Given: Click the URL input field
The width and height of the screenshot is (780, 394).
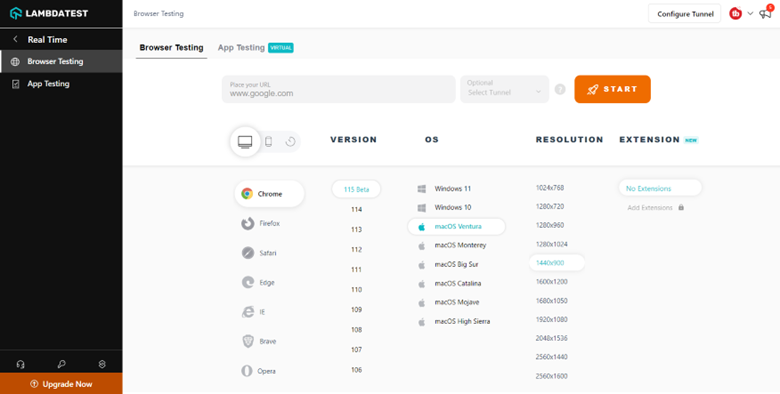Looking at the screenshot, I should pyautogui.click(x=338, y=89).
